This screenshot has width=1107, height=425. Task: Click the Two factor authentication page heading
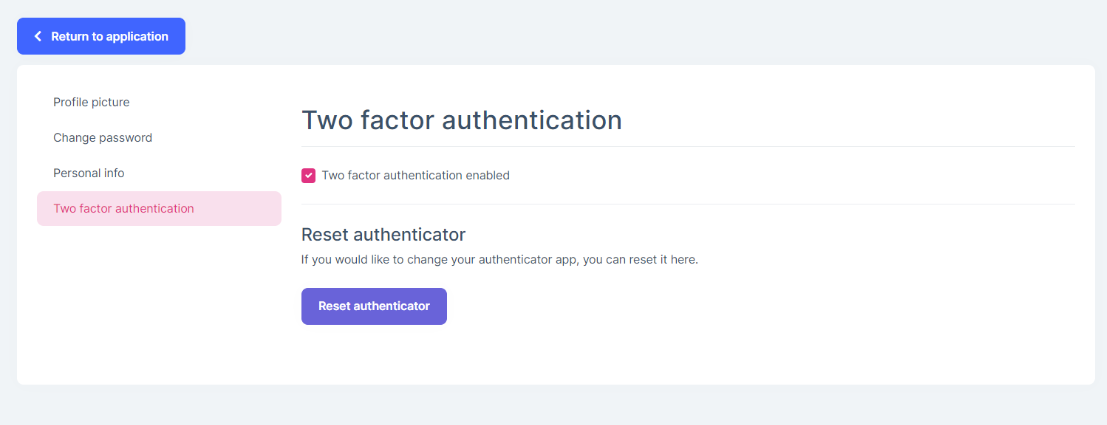pos(461,121)
